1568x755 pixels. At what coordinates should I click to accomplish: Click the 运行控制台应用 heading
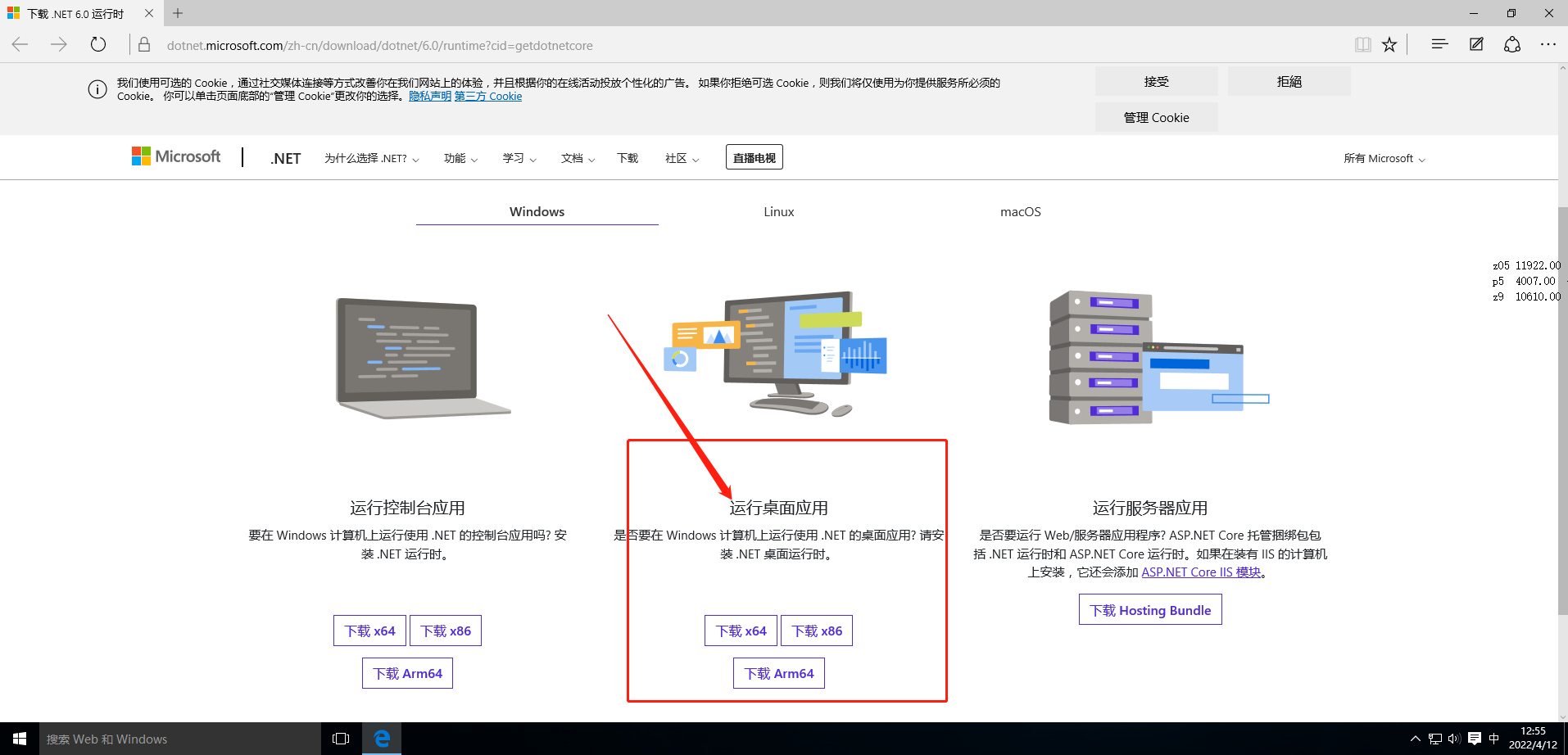(x=407, y=508)
